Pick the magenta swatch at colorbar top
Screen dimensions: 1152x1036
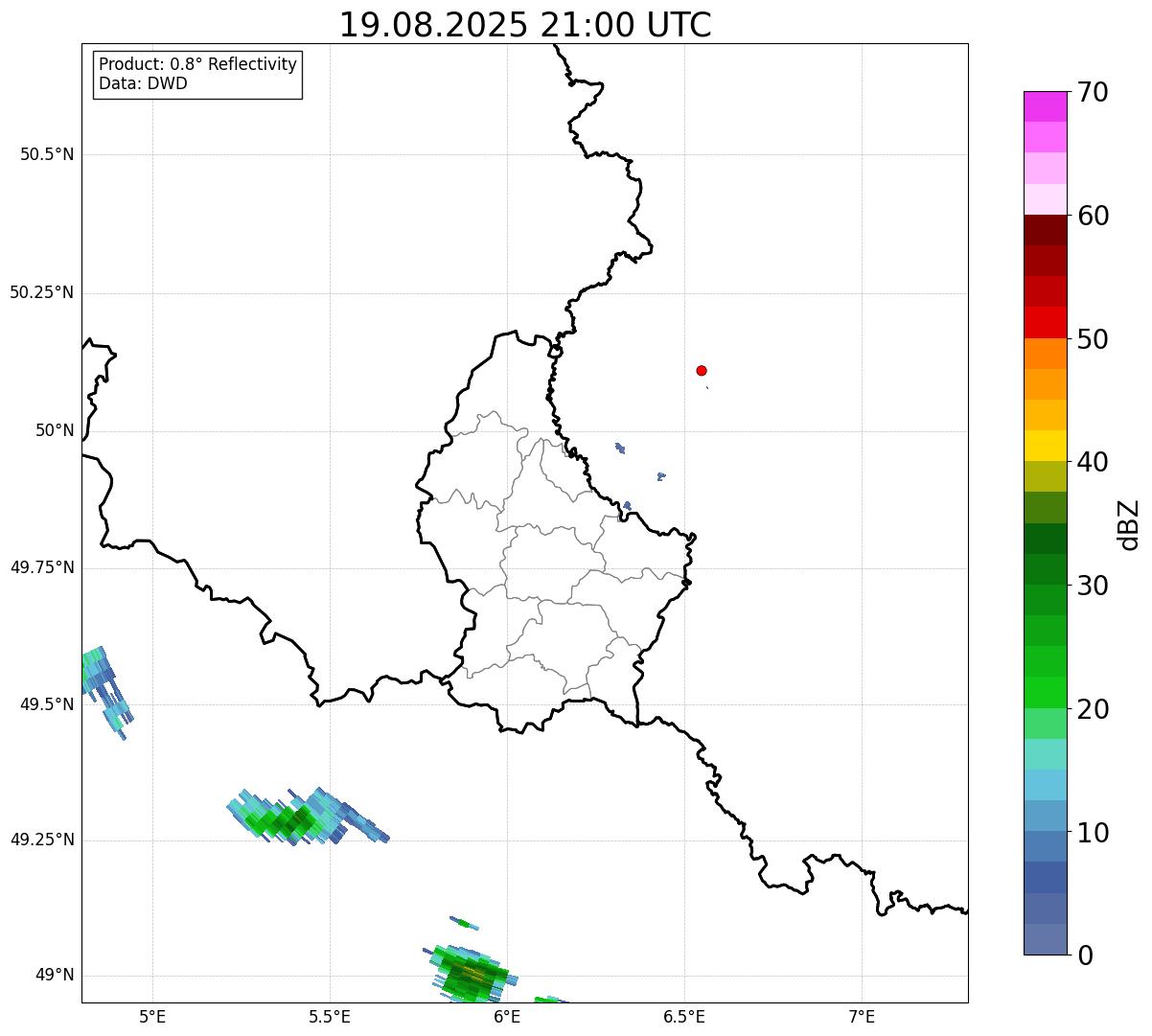tap(1045, 106)
